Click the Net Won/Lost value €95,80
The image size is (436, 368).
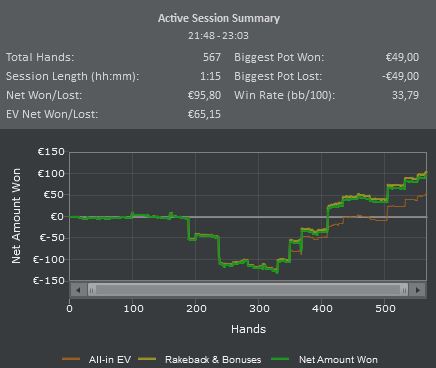[x=204, y=95]
